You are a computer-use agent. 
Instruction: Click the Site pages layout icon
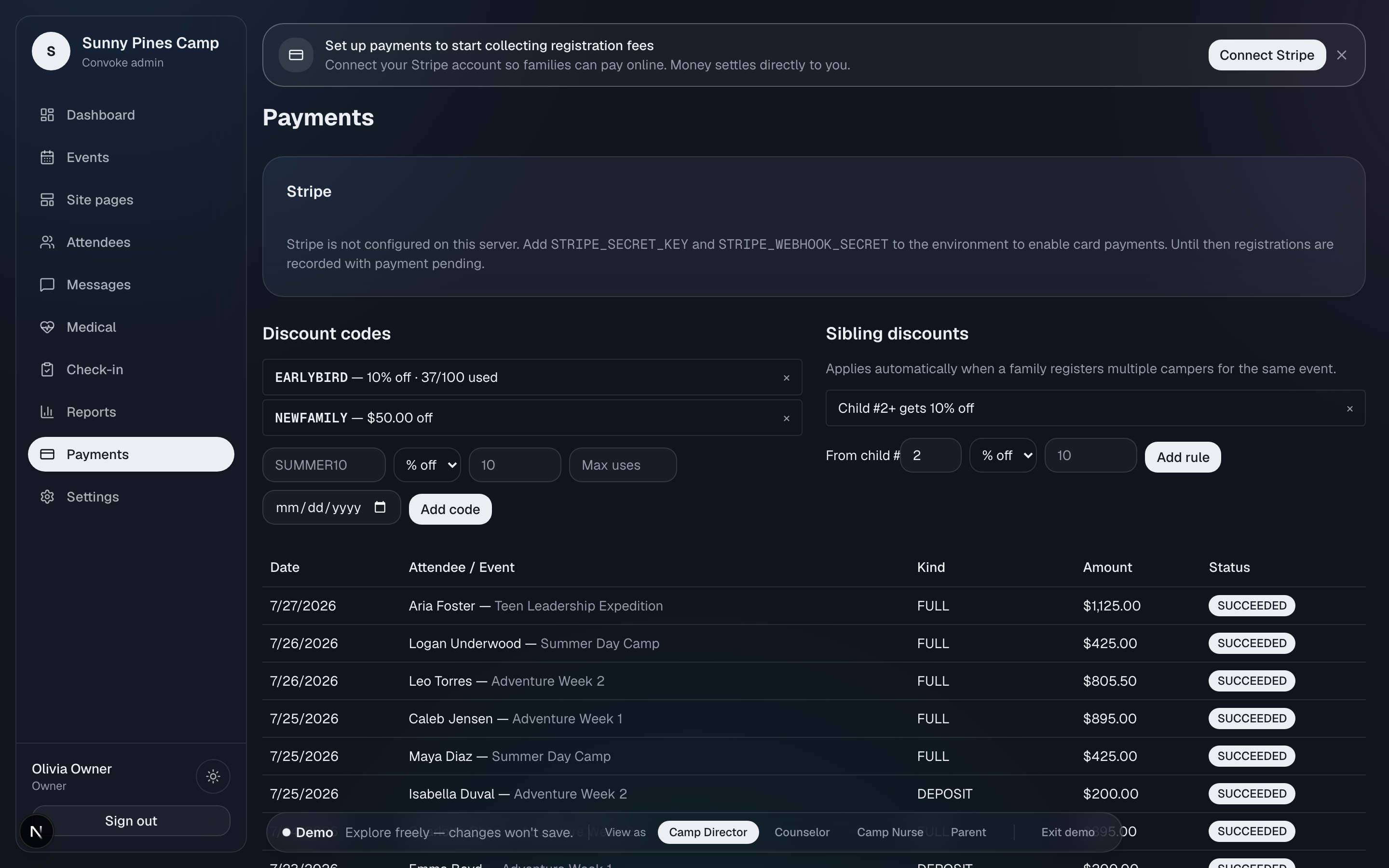[x=47, y=200]
